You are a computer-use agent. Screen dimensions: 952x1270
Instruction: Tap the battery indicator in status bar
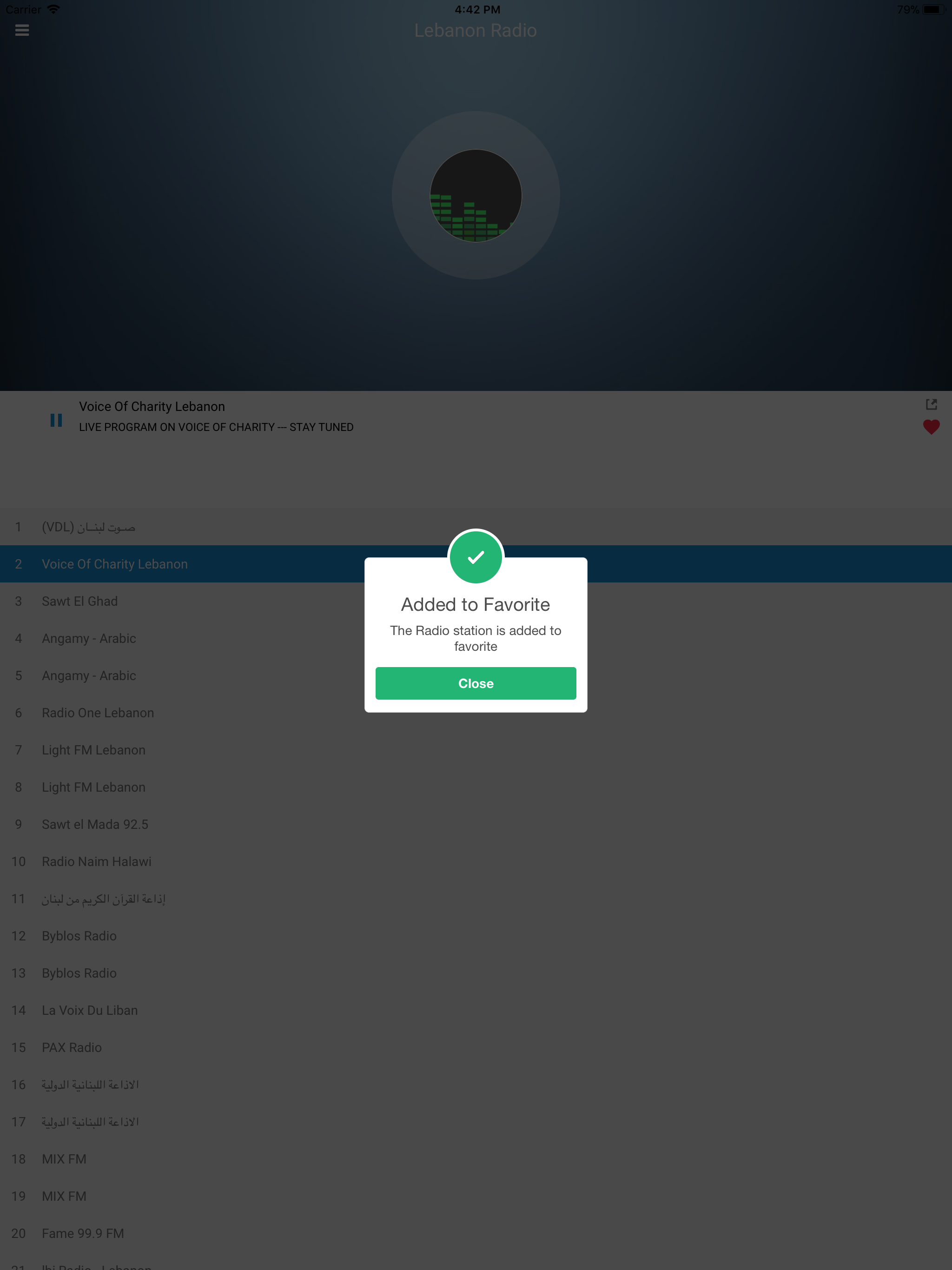click(933, 9)
